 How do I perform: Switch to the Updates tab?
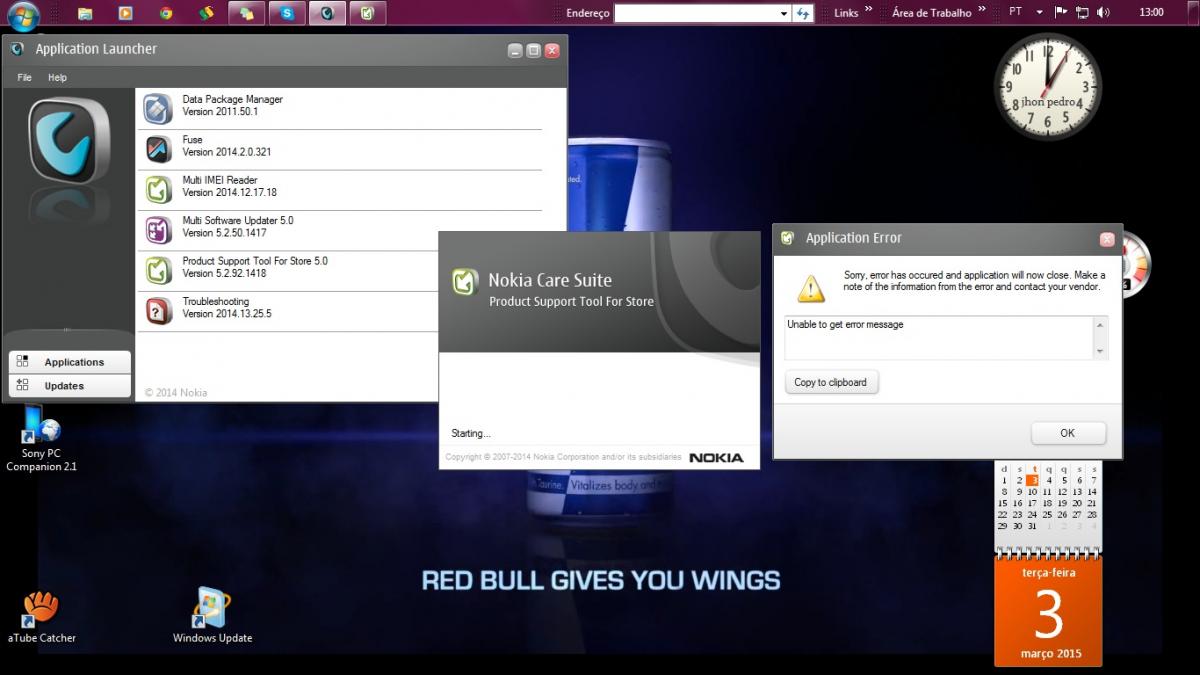click(x=70, y=386)
